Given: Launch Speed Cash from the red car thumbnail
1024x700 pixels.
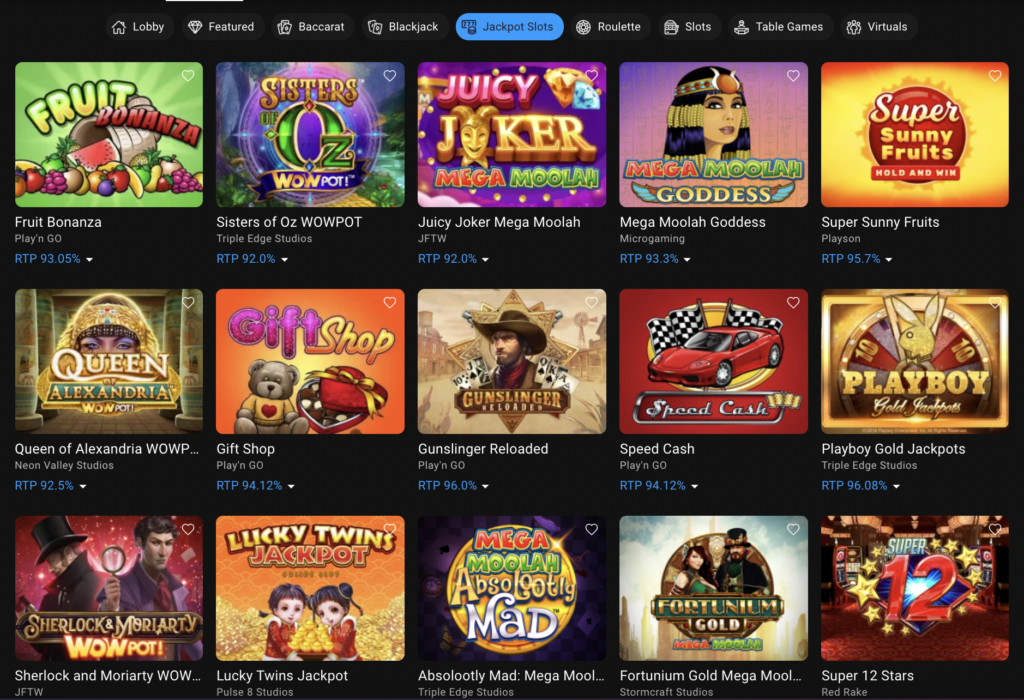Looking at the screenshot, I should pyautogui.click(x=714, y=361).
